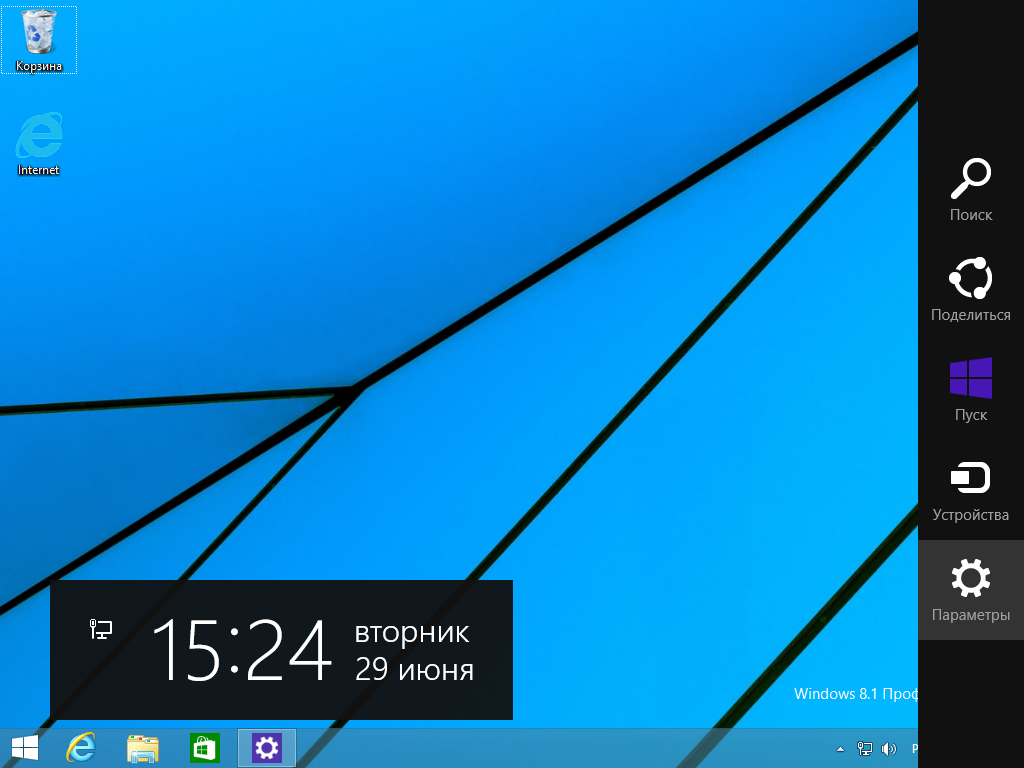Open the volume speaker icon in tray
This screenshot has width=1024, height=768.
pos(888,748)
